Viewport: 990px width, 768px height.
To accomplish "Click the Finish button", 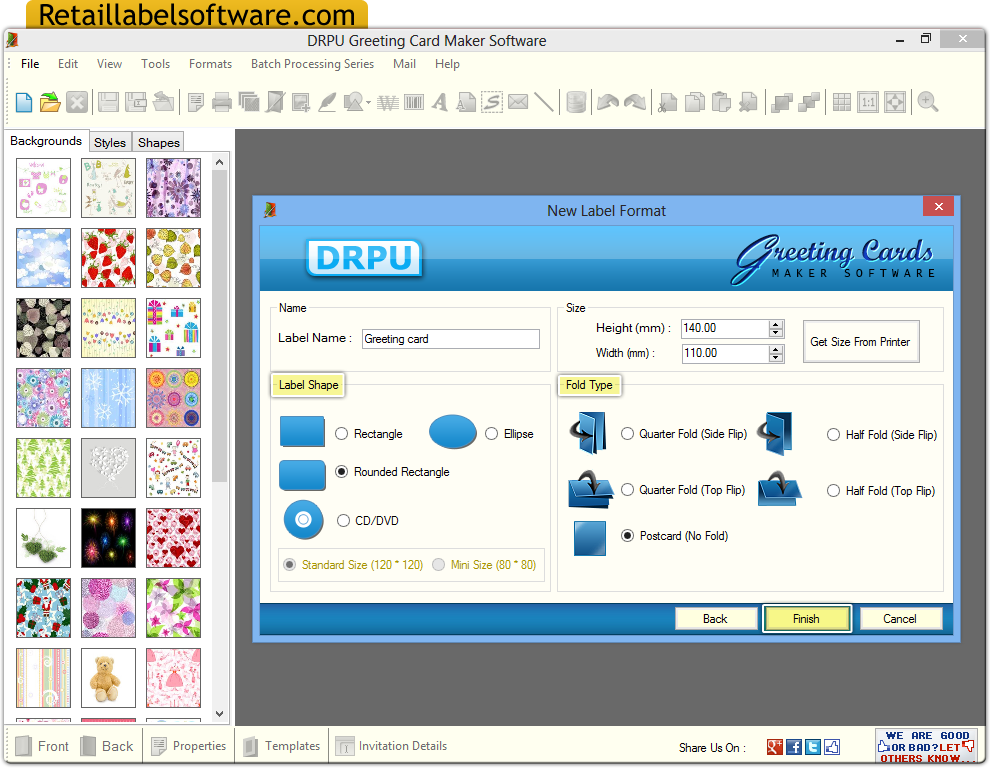I will pos(806,617).
